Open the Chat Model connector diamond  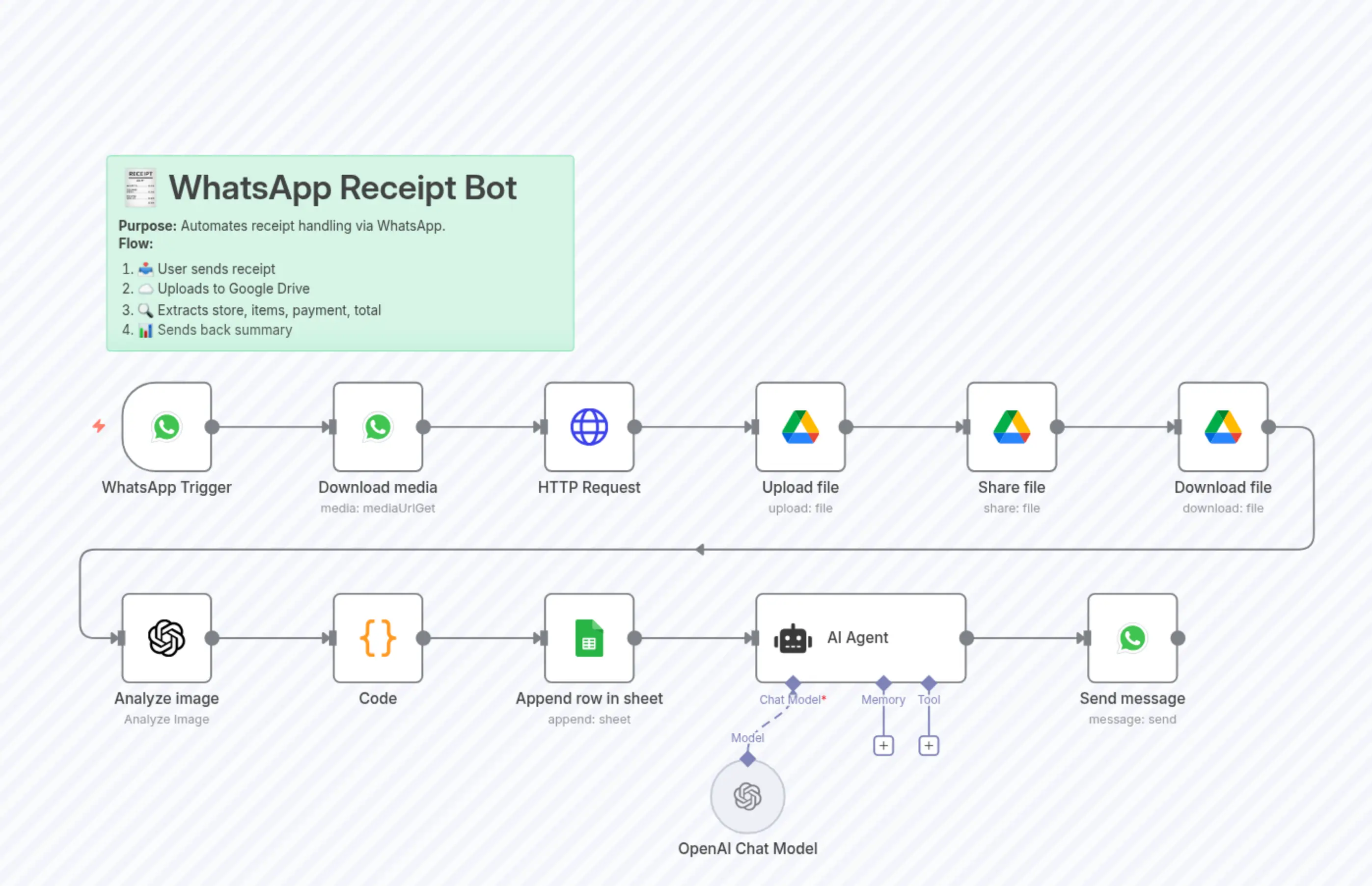pyautogui.click(x=793, y=683)
